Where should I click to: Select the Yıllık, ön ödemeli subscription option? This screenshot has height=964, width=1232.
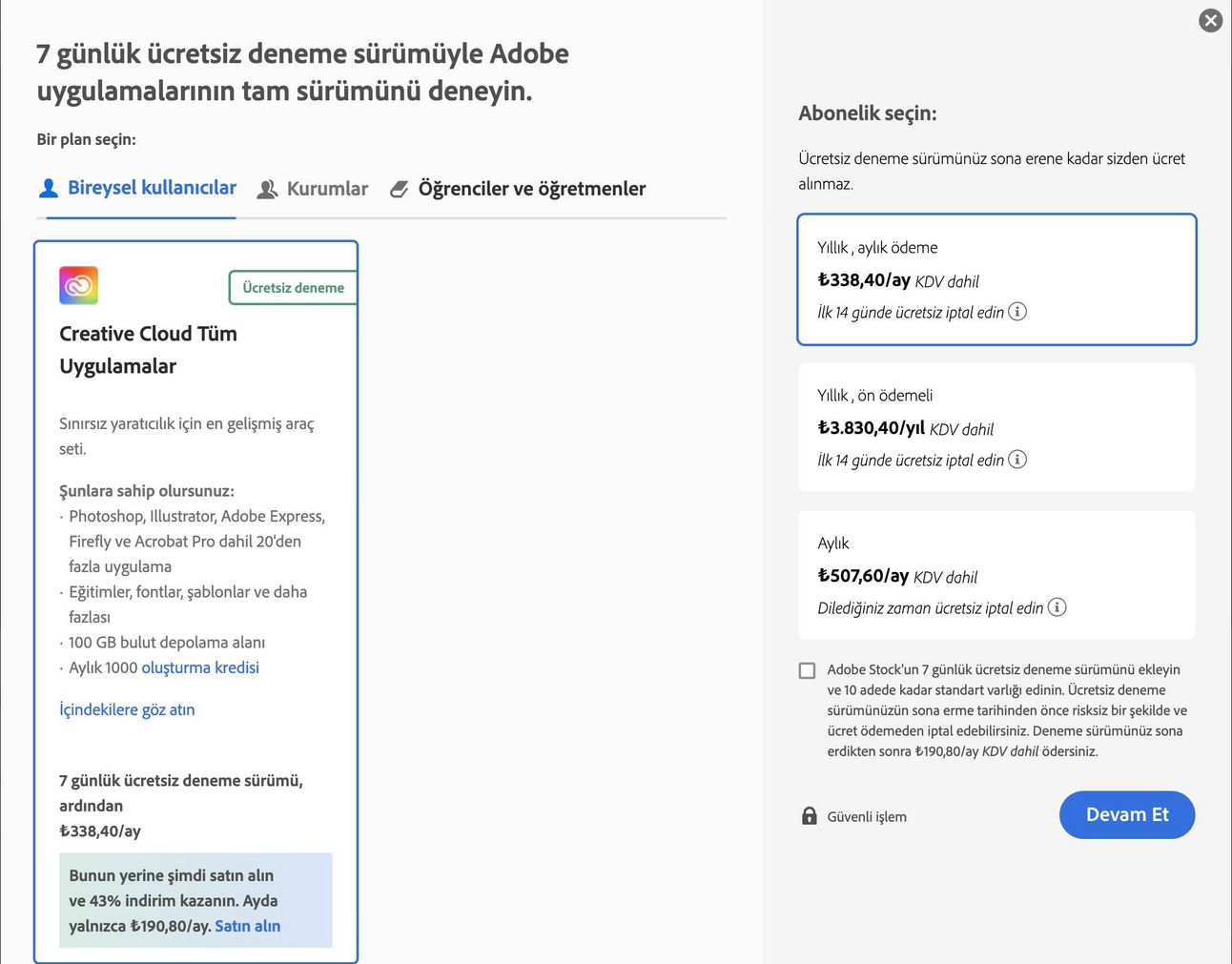[996, 427]
